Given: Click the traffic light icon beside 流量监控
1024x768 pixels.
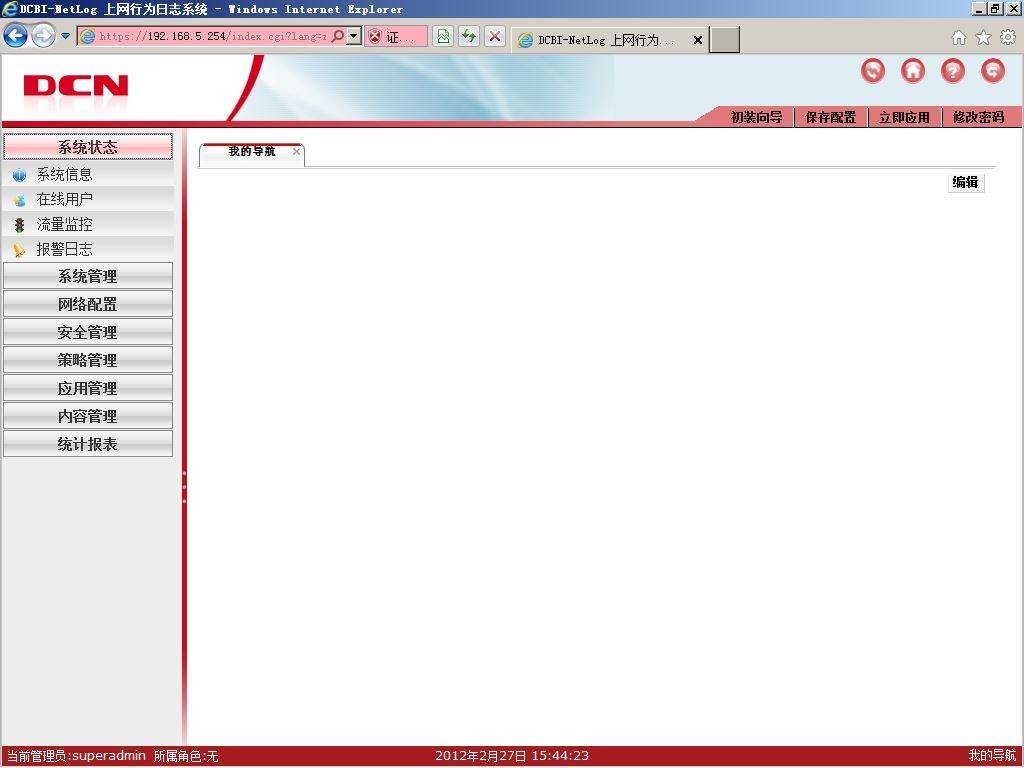Looking at the screenshot, I should [20, 225].
